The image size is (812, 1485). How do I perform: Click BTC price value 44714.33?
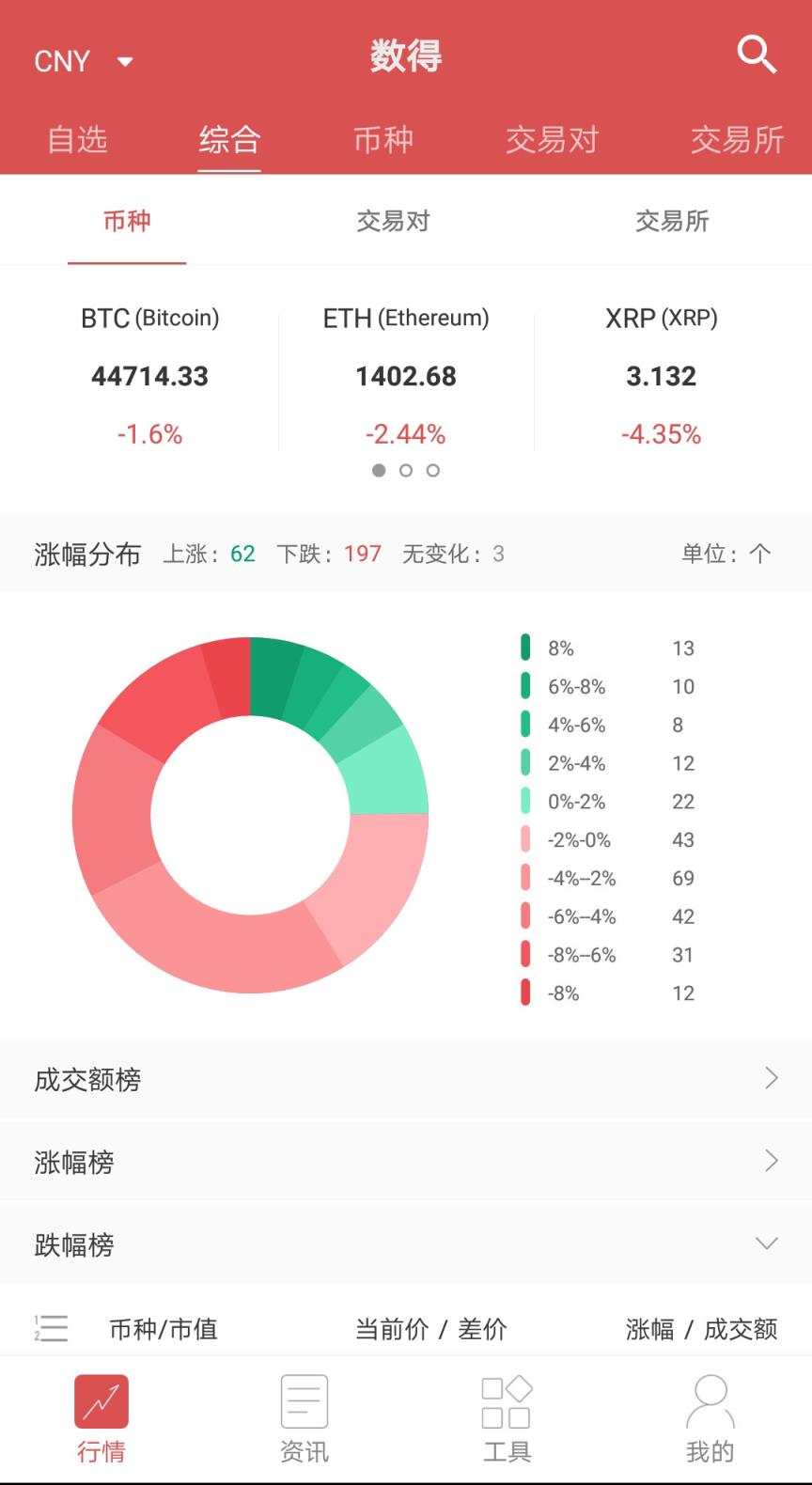coord(150,376)
